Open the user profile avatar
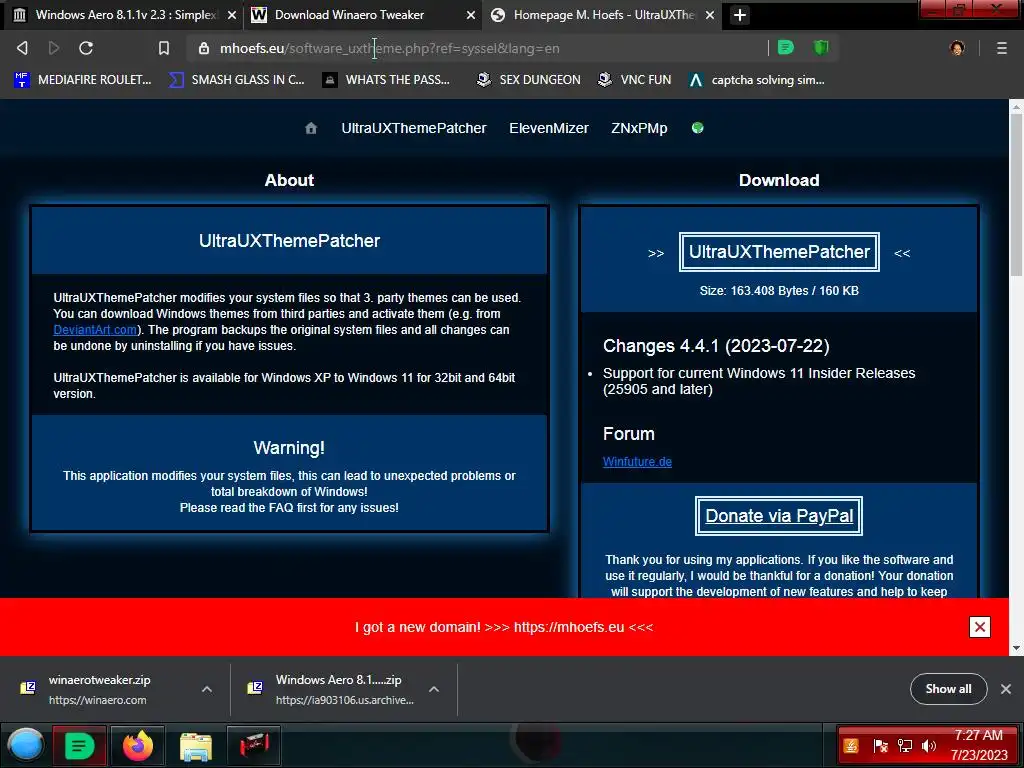Screen dimensions: 1024x768 click(x=957, y=48)
